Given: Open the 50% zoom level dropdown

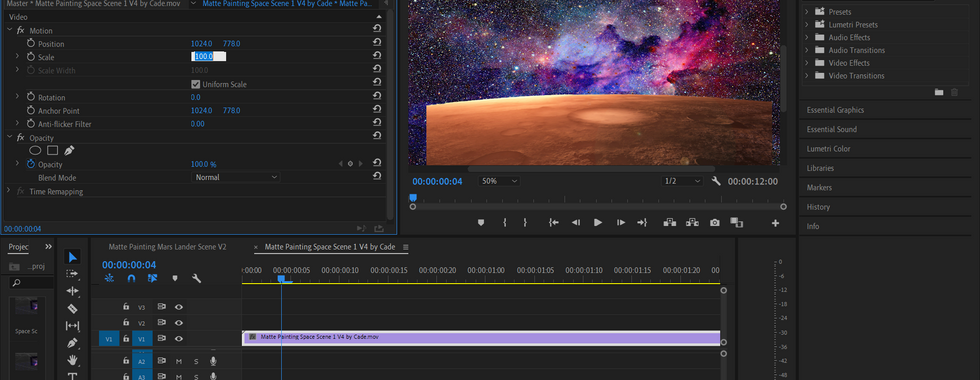Looking at the screenshot, I should click(499, 181).
